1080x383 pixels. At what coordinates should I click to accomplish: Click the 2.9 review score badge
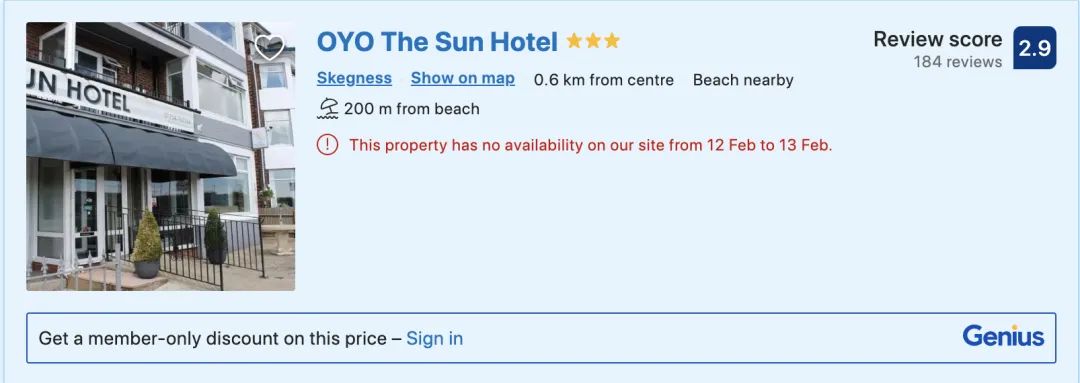[x=1035, y=48]
